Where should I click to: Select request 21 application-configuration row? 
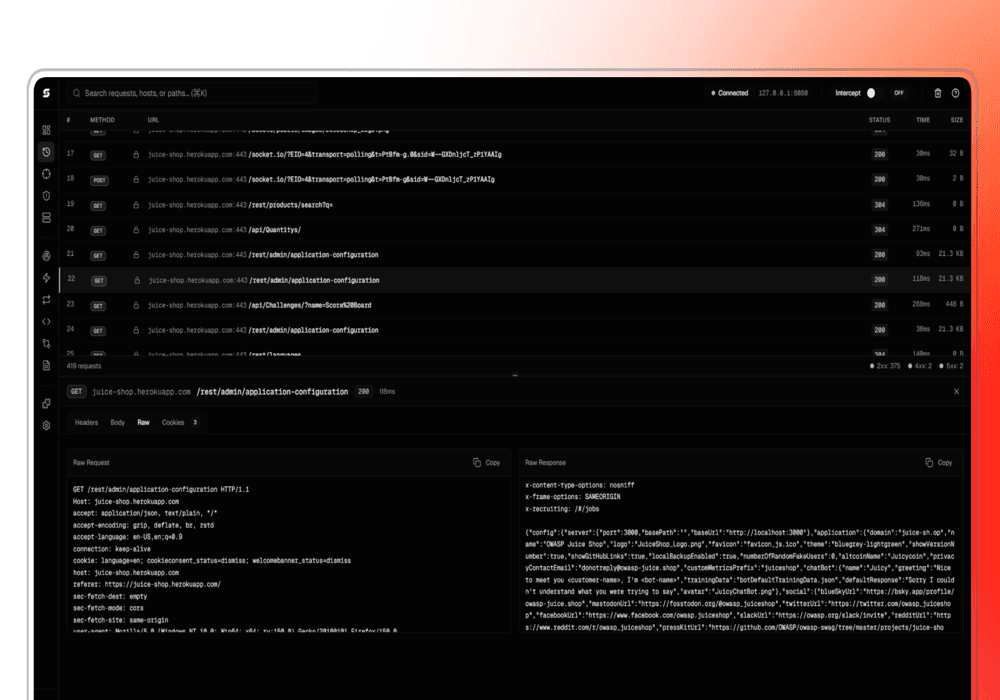(515, 255)
